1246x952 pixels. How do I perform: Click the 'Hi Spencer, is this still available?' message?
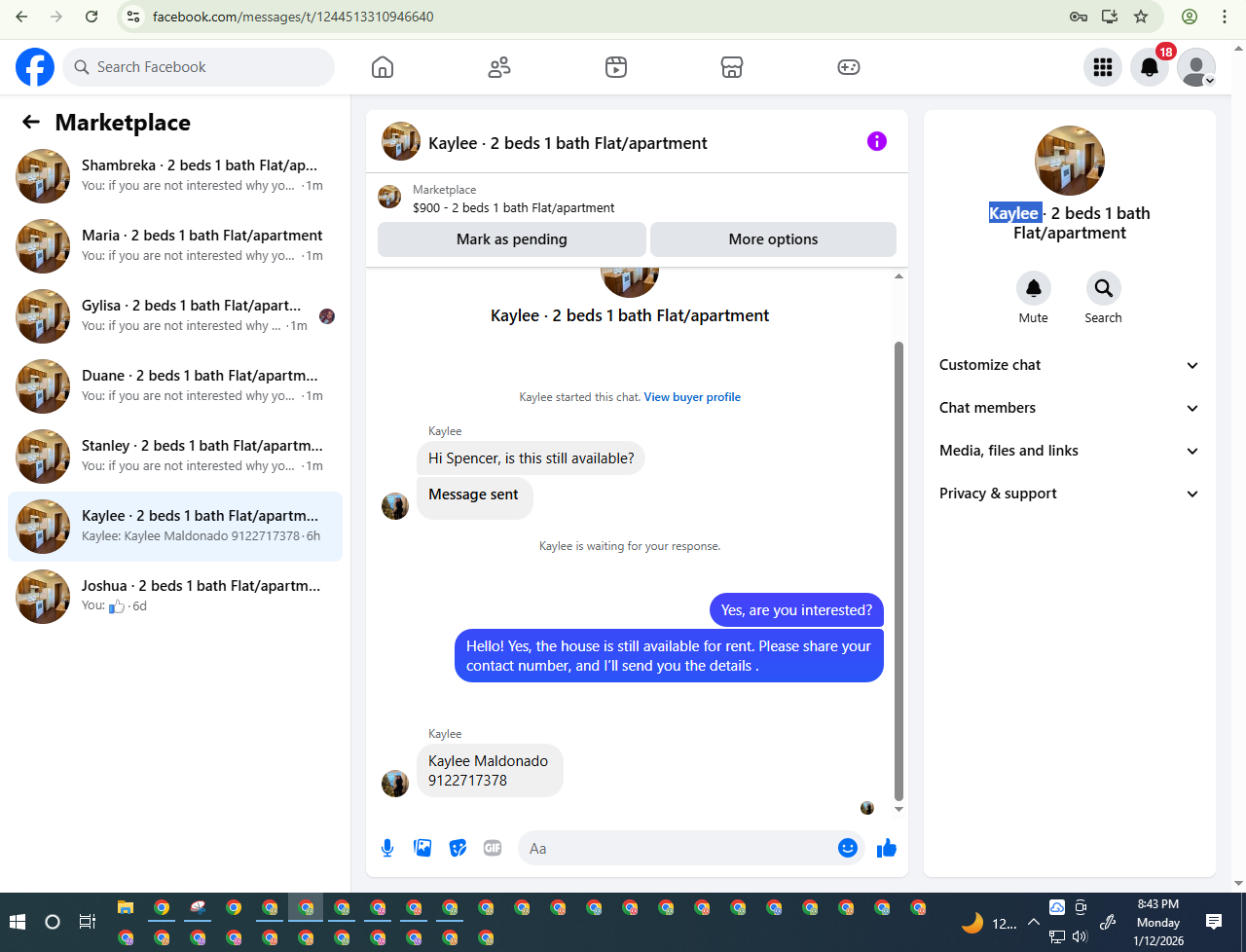tap(531, 458)
